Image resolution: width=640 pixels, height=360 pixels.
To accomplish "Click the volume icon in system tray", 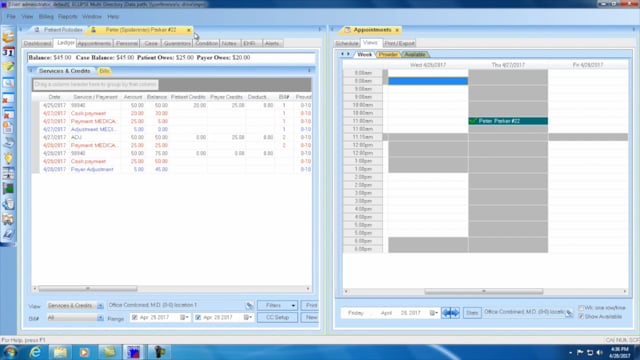I will coord(600,352).
